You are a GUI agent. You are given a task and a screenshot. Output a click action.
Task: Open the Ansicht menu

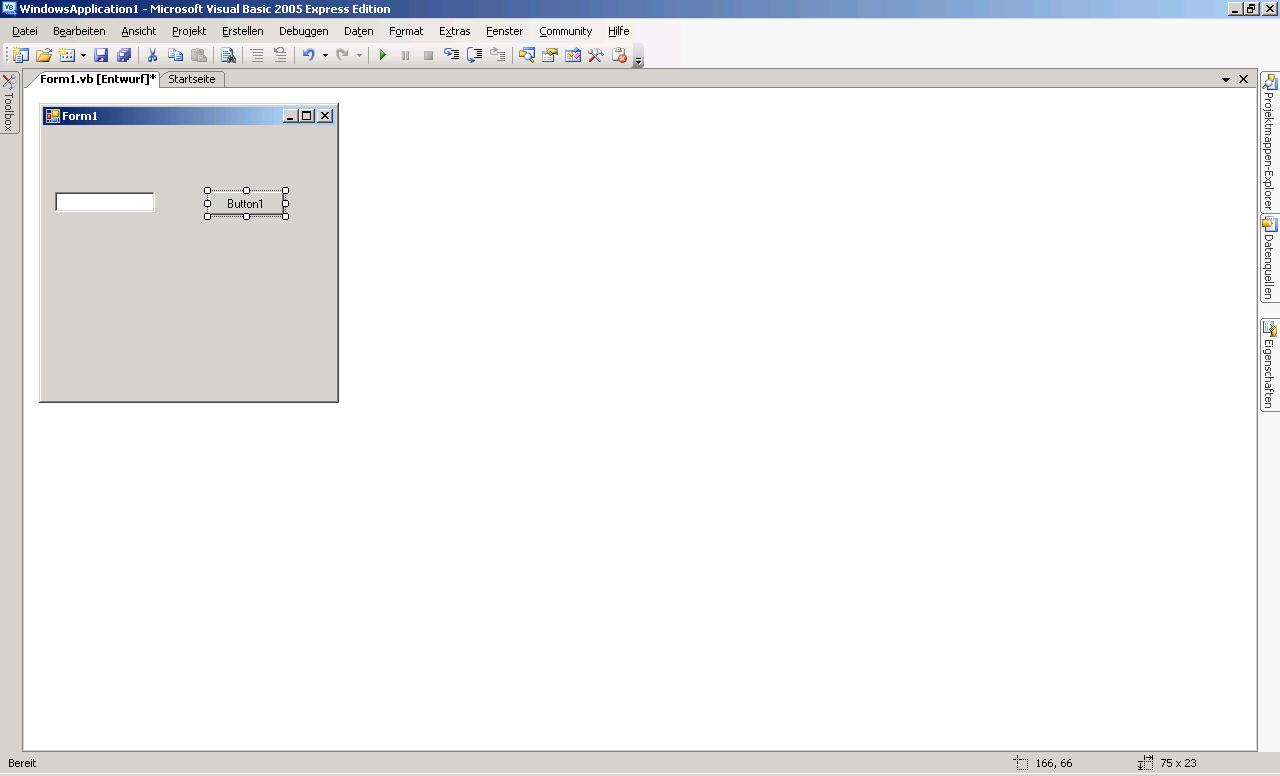click(x=139, y=31)
